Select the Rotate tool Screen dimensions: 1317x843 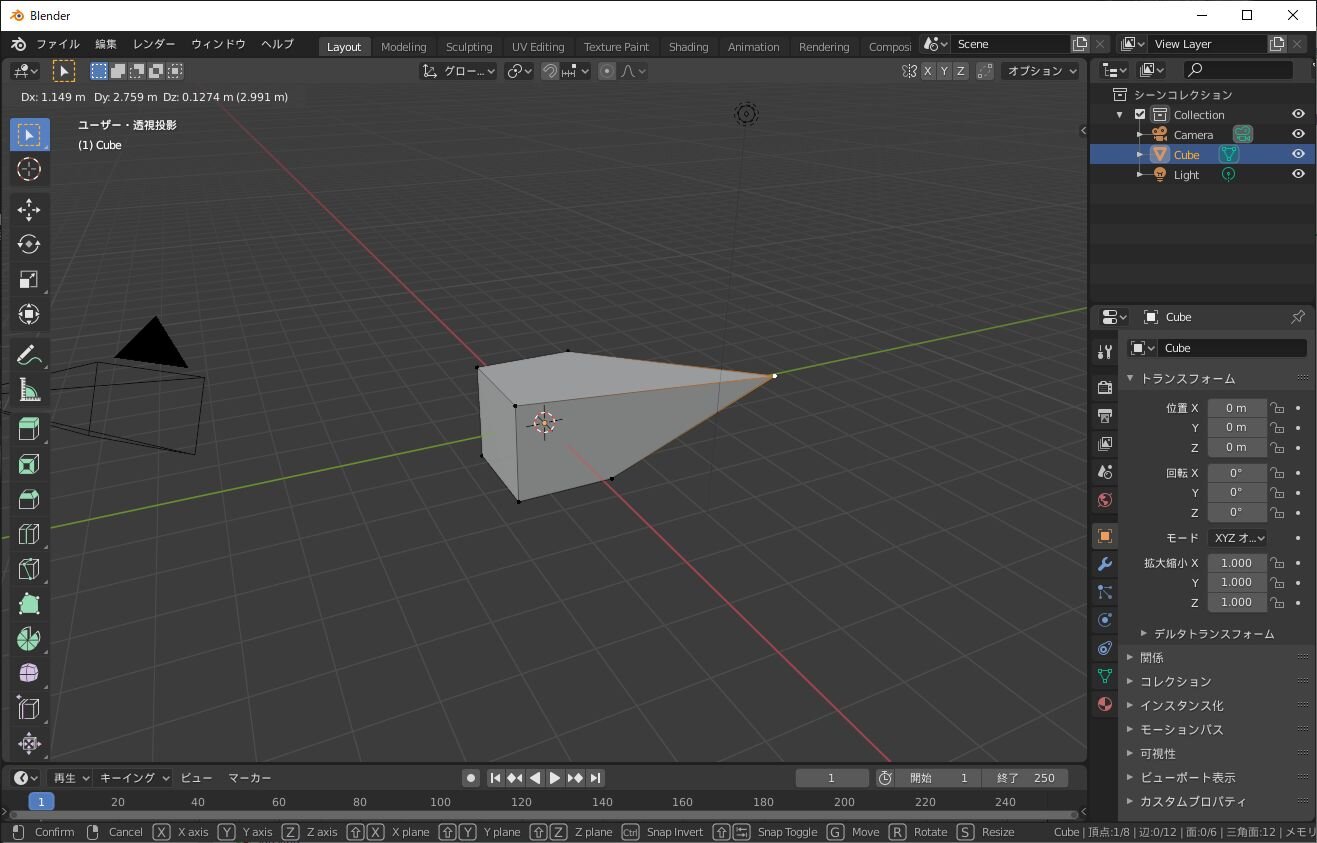tap(29, 244)
